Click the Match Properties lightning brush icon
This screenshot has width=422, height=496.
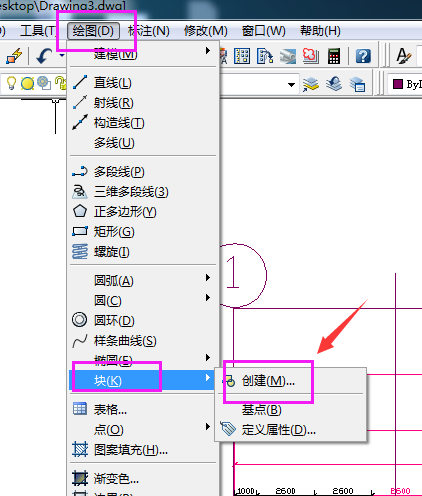coord(14,56)
